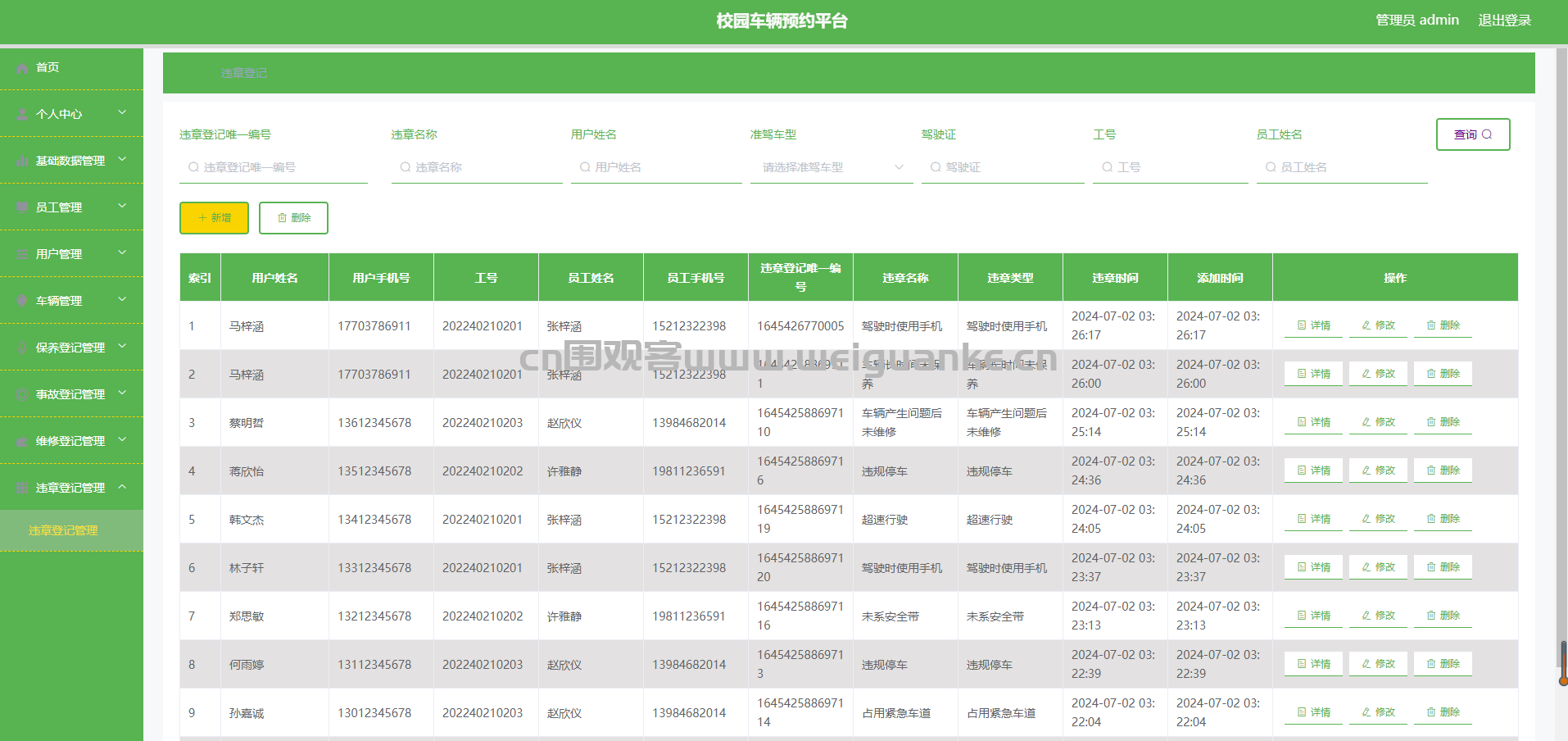Click edit pencil icon in row 6 林子轩
Image resolution: width=1568 pixels, height=741 pixels.
click(1366, 567)
